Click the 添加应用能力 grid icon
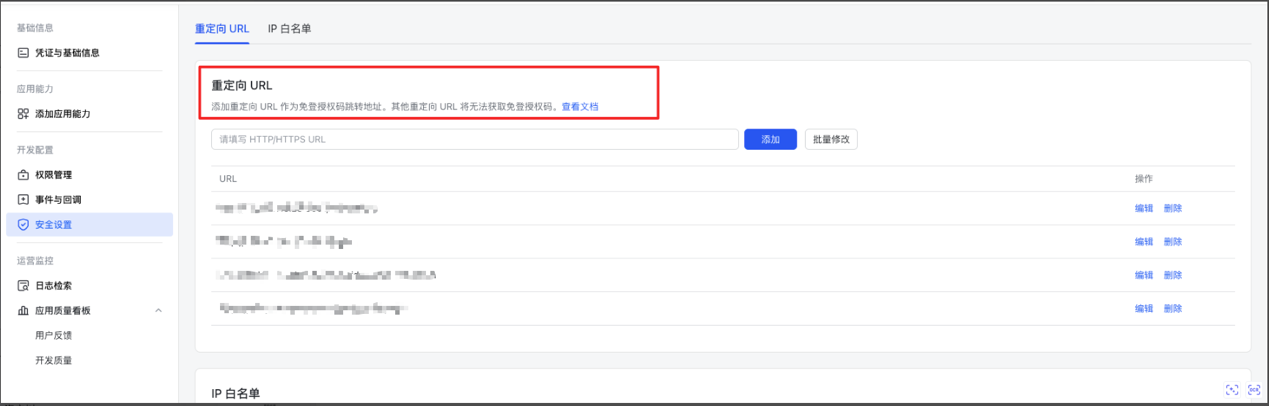 pos(24,114)
